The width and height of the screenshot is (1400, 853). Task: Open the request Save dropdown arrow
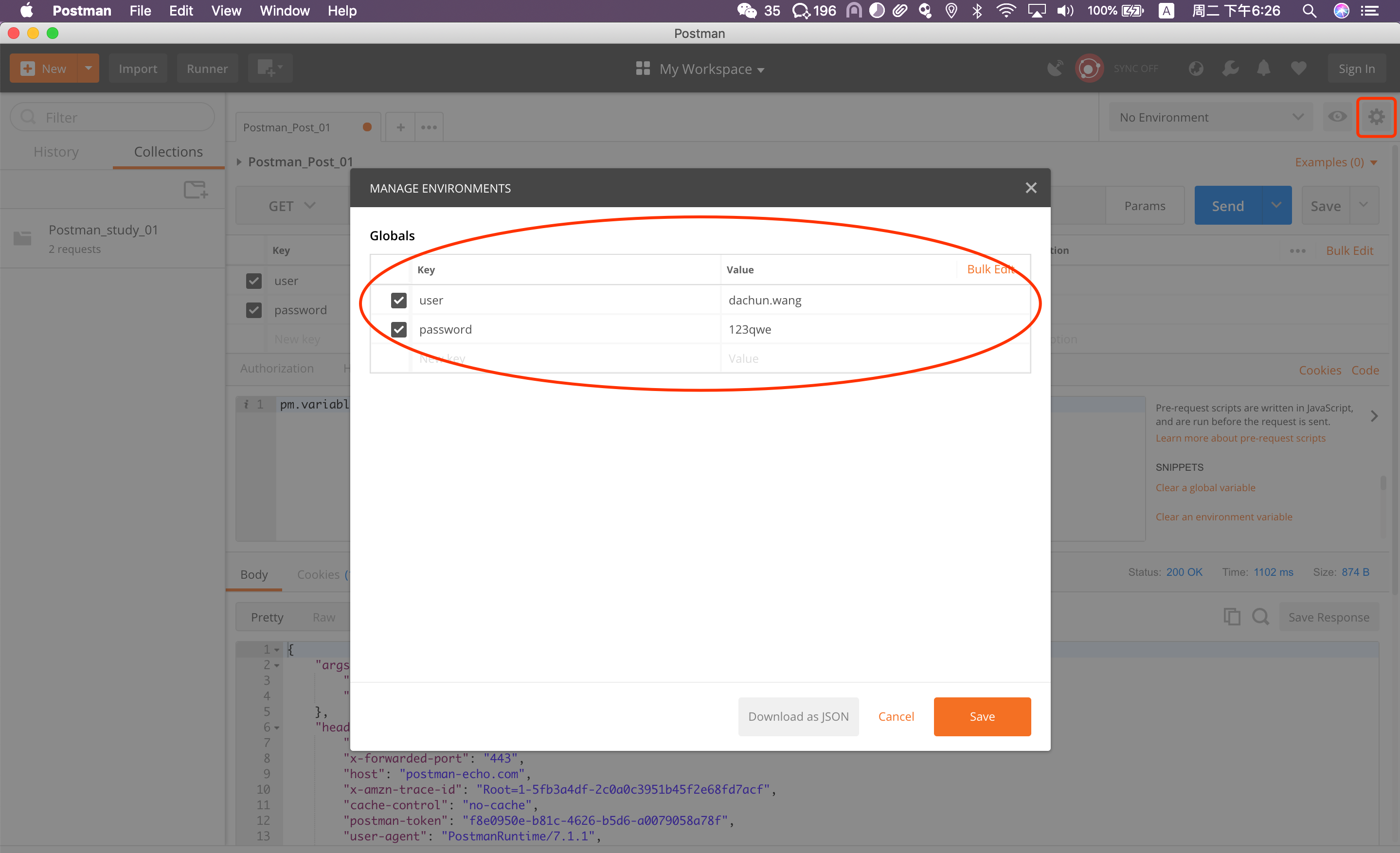coord(1363,206)
